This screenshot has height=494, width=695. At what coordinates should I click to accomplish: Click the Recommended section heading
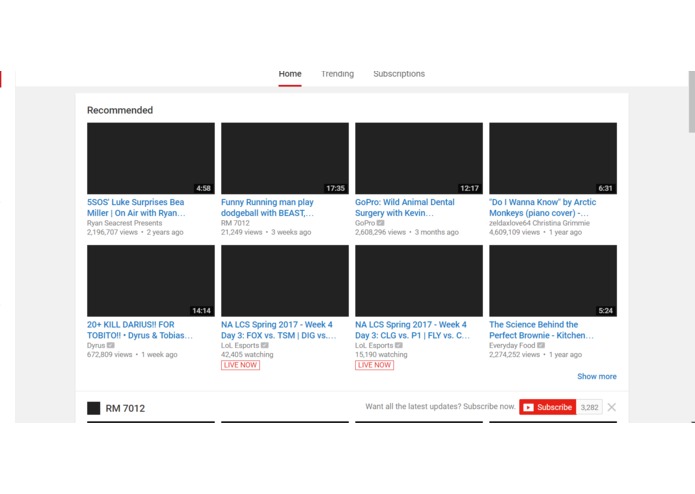point(120,110)
